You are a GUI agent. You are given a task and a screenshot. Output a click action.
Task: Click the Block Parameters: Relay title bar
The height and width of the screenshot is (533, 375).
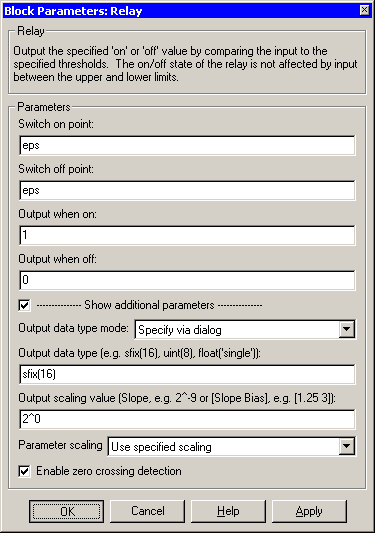pos(180,11)
